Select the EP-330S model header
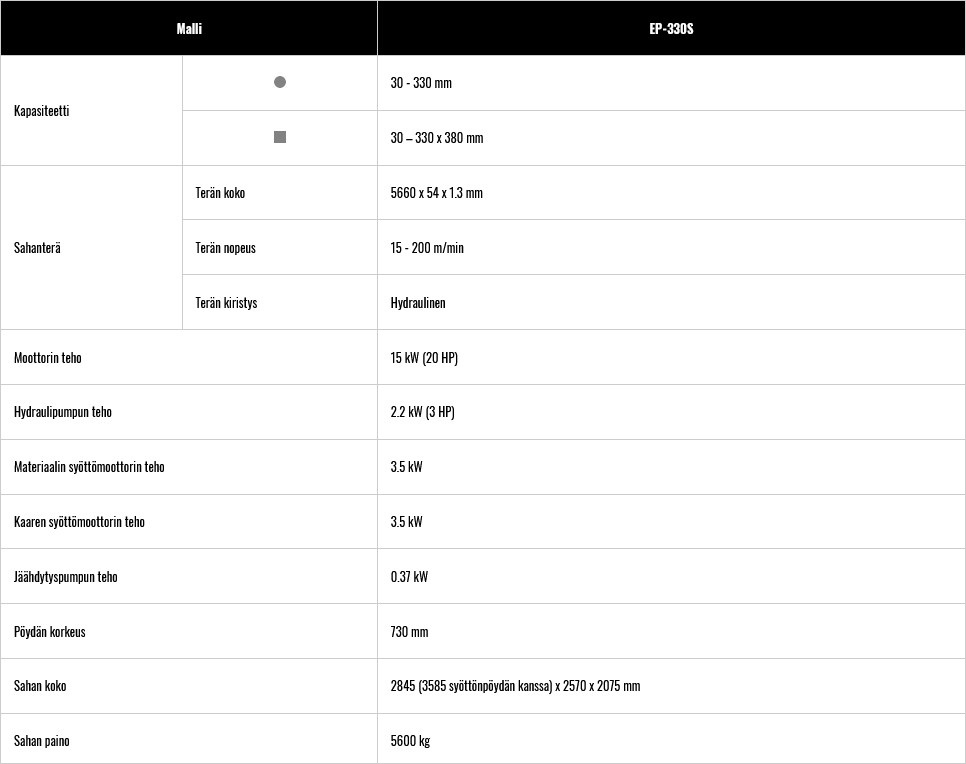The height and width of the screenshot is (764, 966). click(672, 28)
